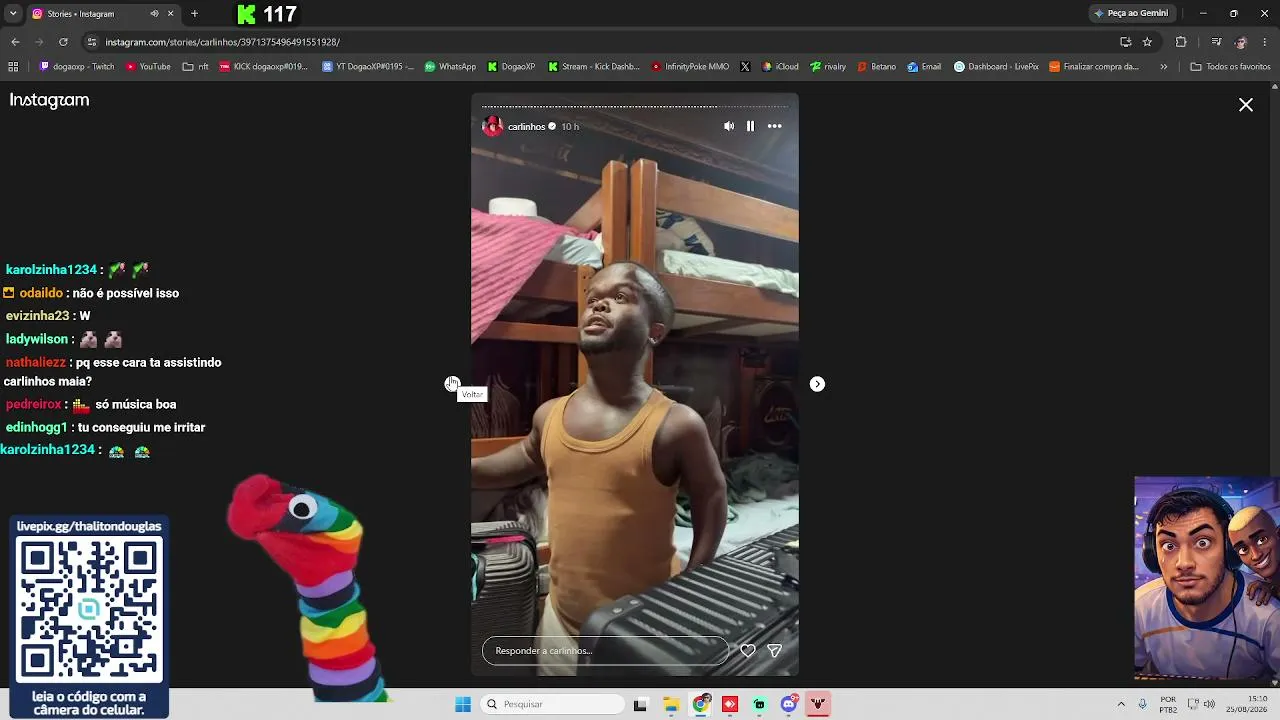1280x720 pixels.
Task: Open a new browser tab
Action: pos(194,14)
